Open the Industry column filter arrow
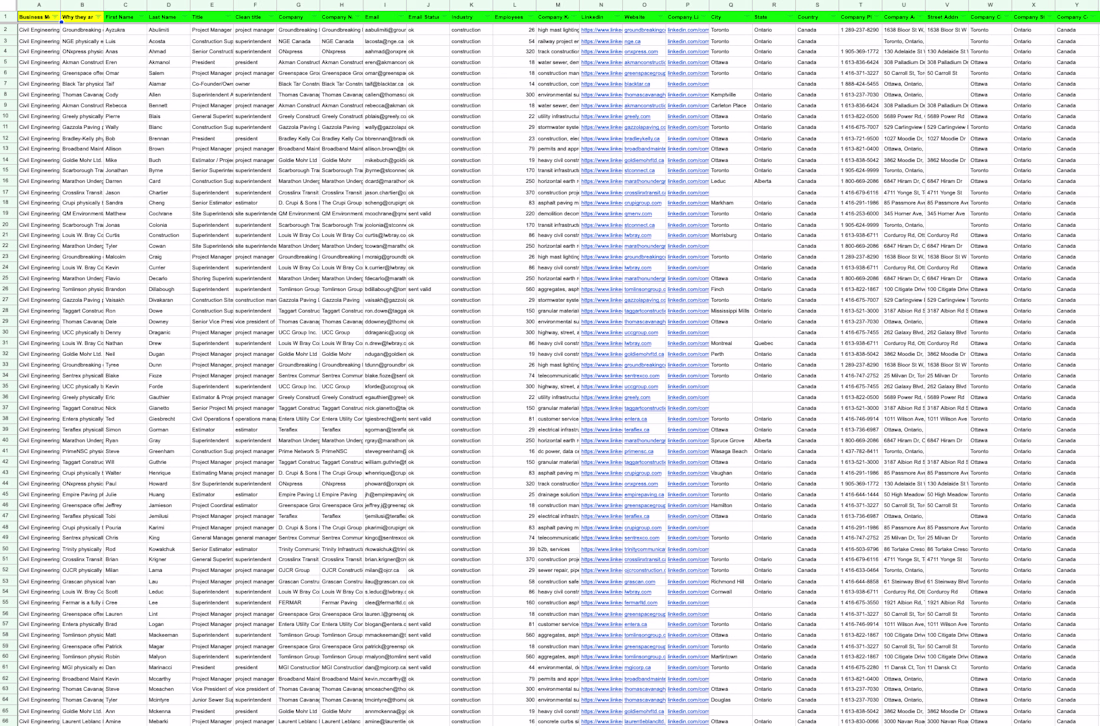 click(488, 17)
